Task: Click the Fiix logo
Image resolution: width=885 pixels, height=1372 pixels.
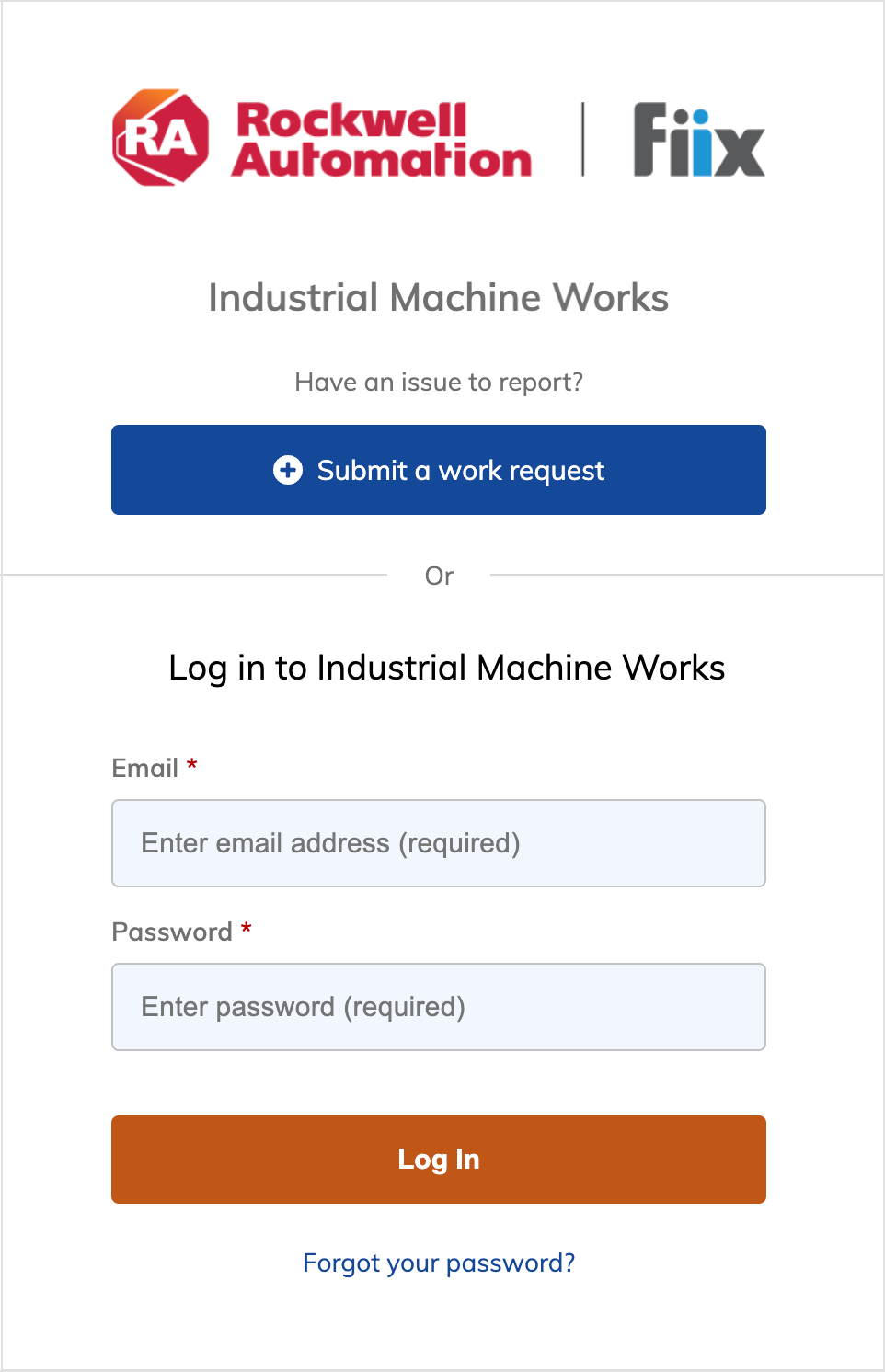Action: [698, 140]
